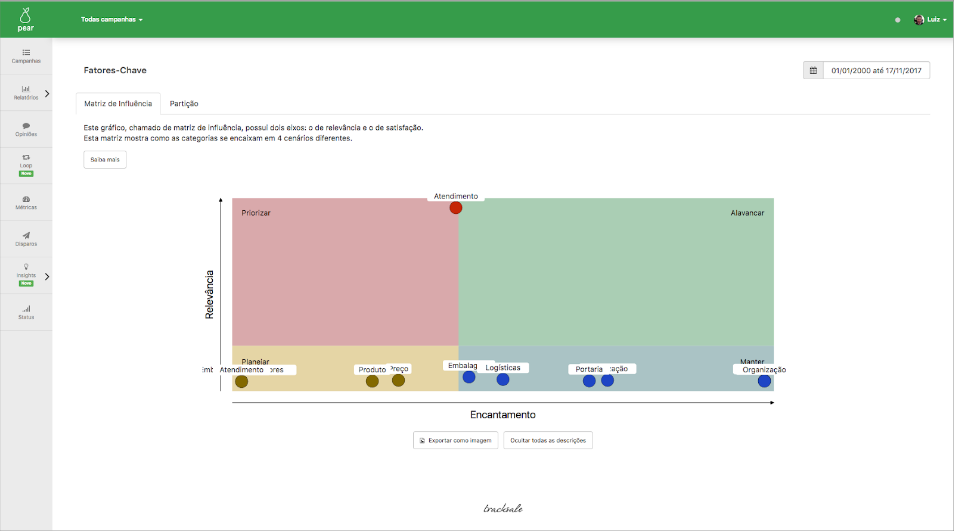Image resolution: width=954 pixels, height=531 pixels.
Task: Click the tracksale footer logo
Action: pos(503,508)
